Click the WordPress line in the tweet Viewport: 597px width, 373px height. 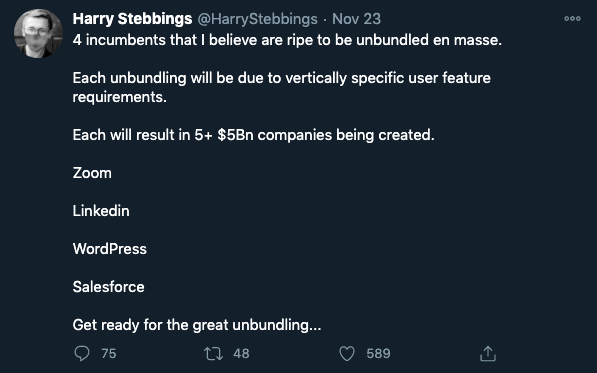[110, 249]
